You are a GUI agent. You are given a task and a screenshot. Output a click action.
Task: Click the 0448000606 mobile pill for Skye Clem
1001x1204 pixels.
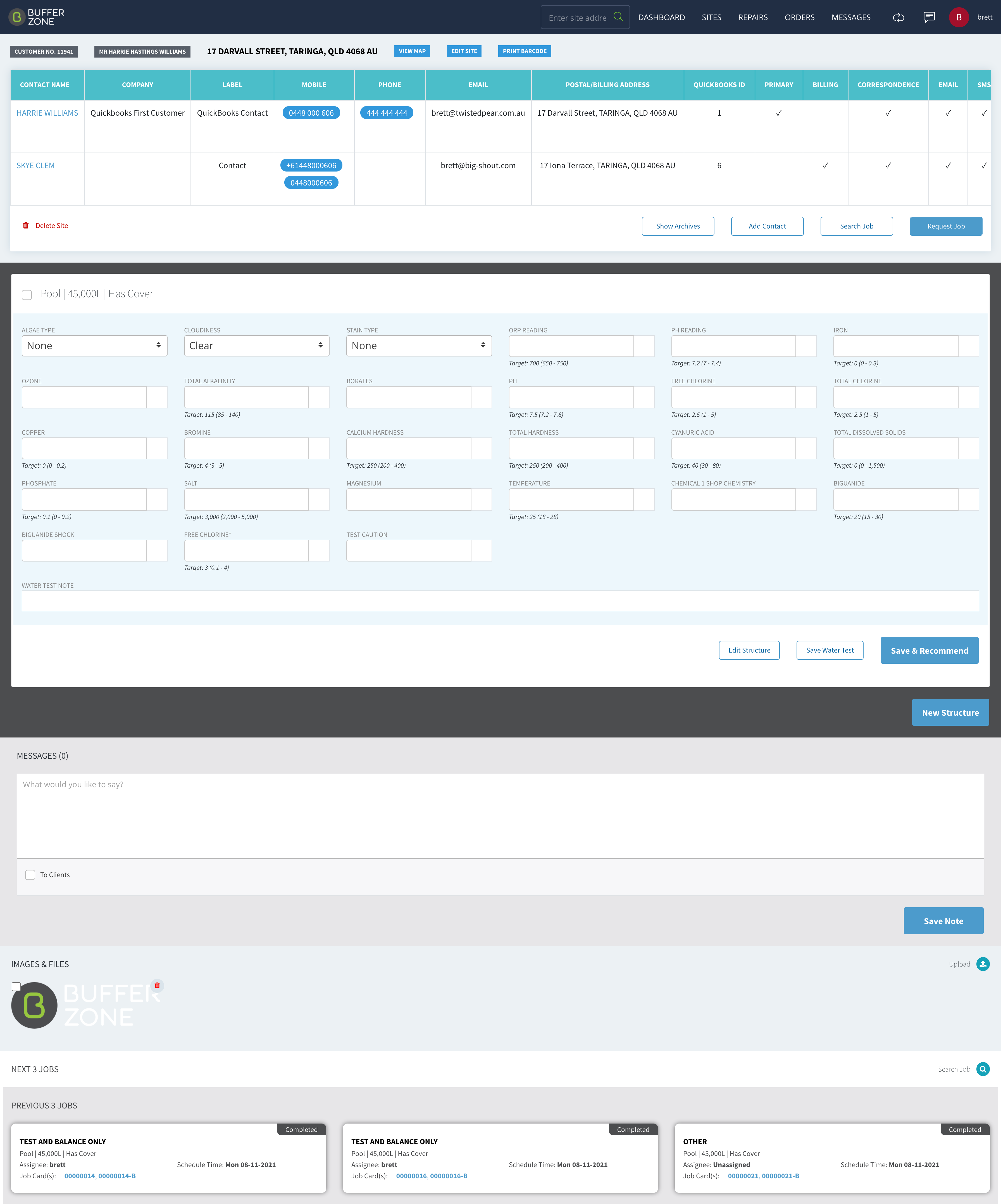pos(311,183)
